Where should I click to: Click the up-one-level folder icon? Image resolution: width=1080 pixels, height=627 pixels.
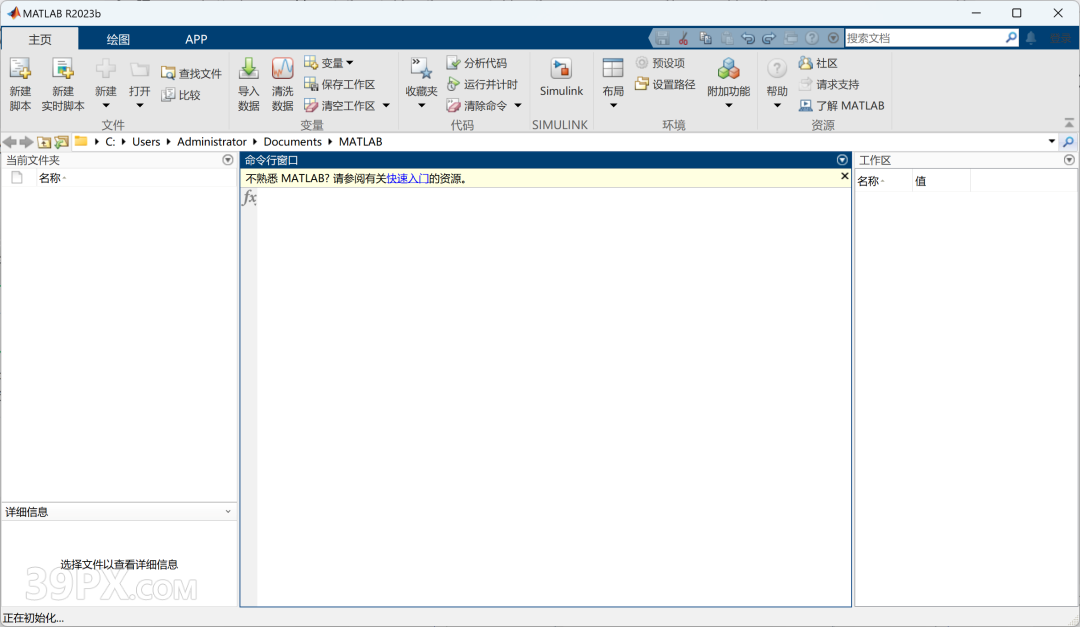(44, 142)
